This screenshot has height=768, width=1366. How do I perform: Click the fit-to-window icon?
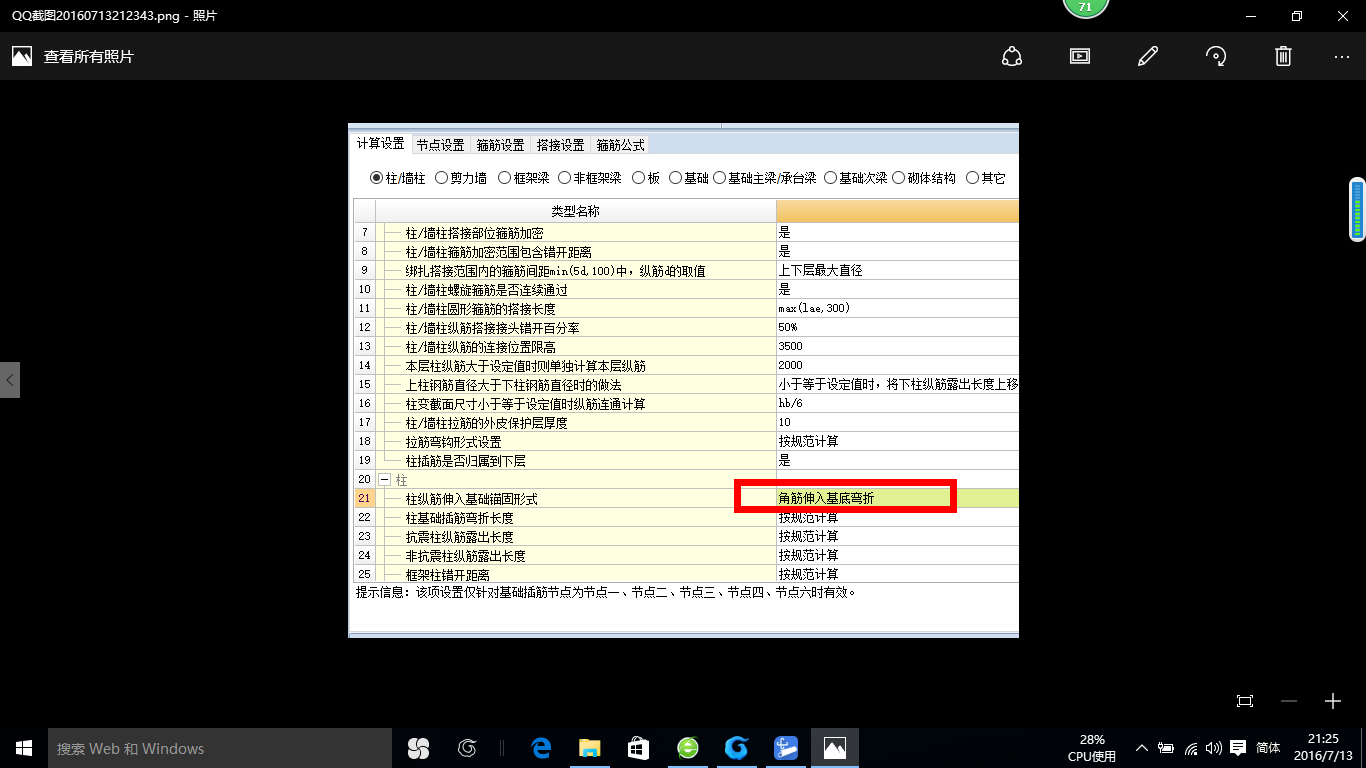click(1245, 701)
